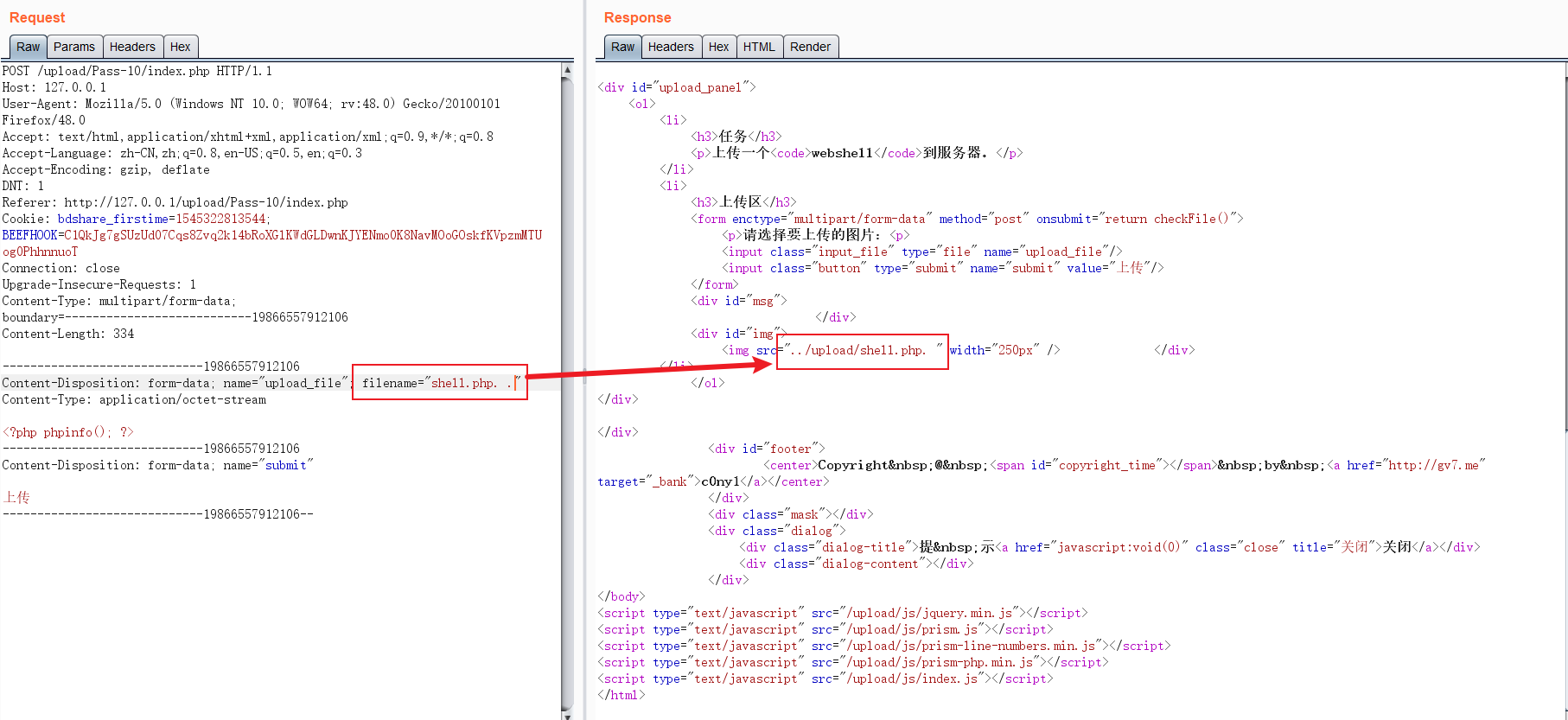This screenshot has height=720, width=1568.
Task: Click the div id="msg" line
Action: [x=739, y=301]
